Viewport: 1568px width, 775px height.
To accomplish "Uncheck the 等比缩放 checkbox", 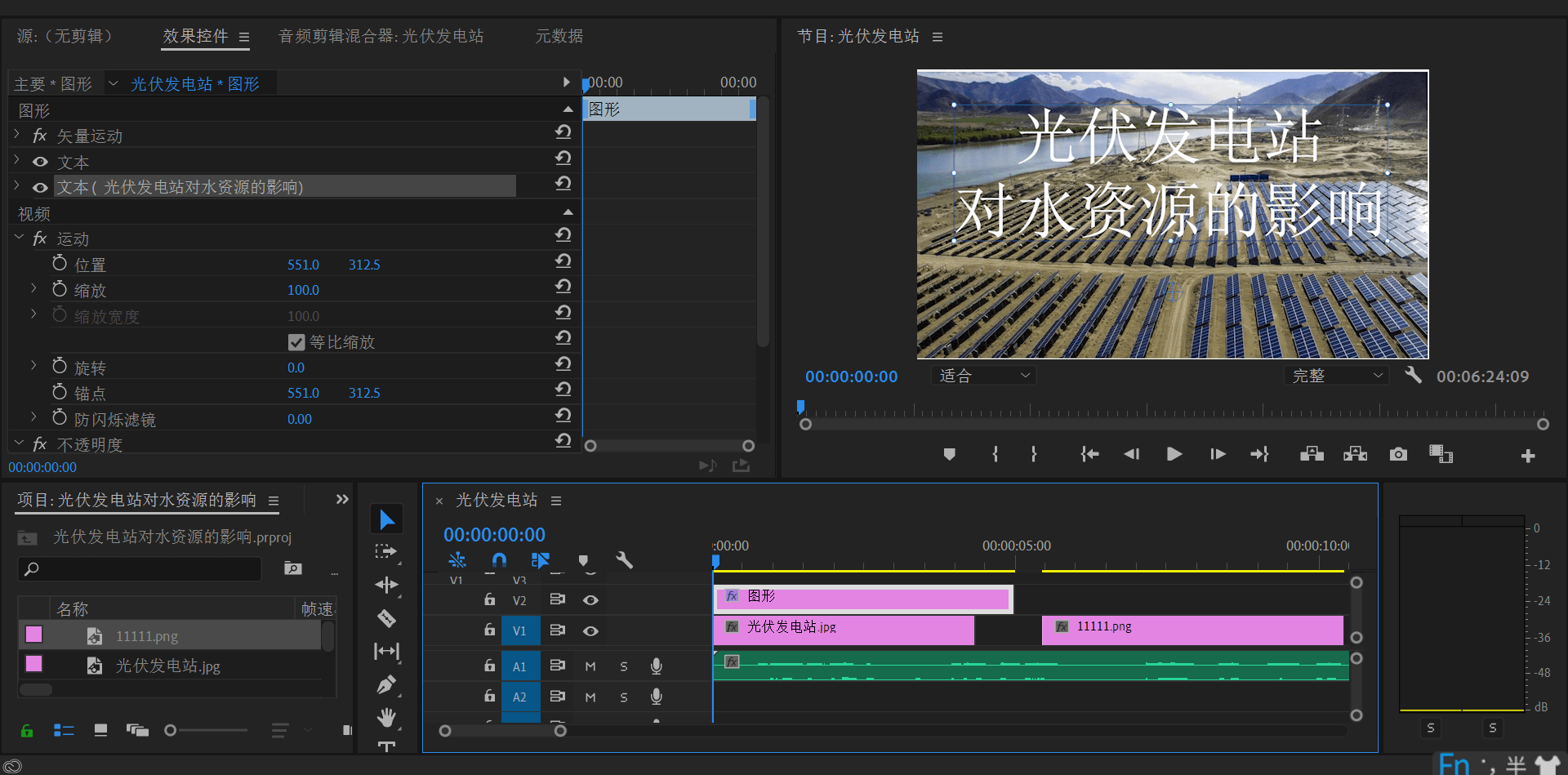I will pyautogui.click(x=296, y=342).
